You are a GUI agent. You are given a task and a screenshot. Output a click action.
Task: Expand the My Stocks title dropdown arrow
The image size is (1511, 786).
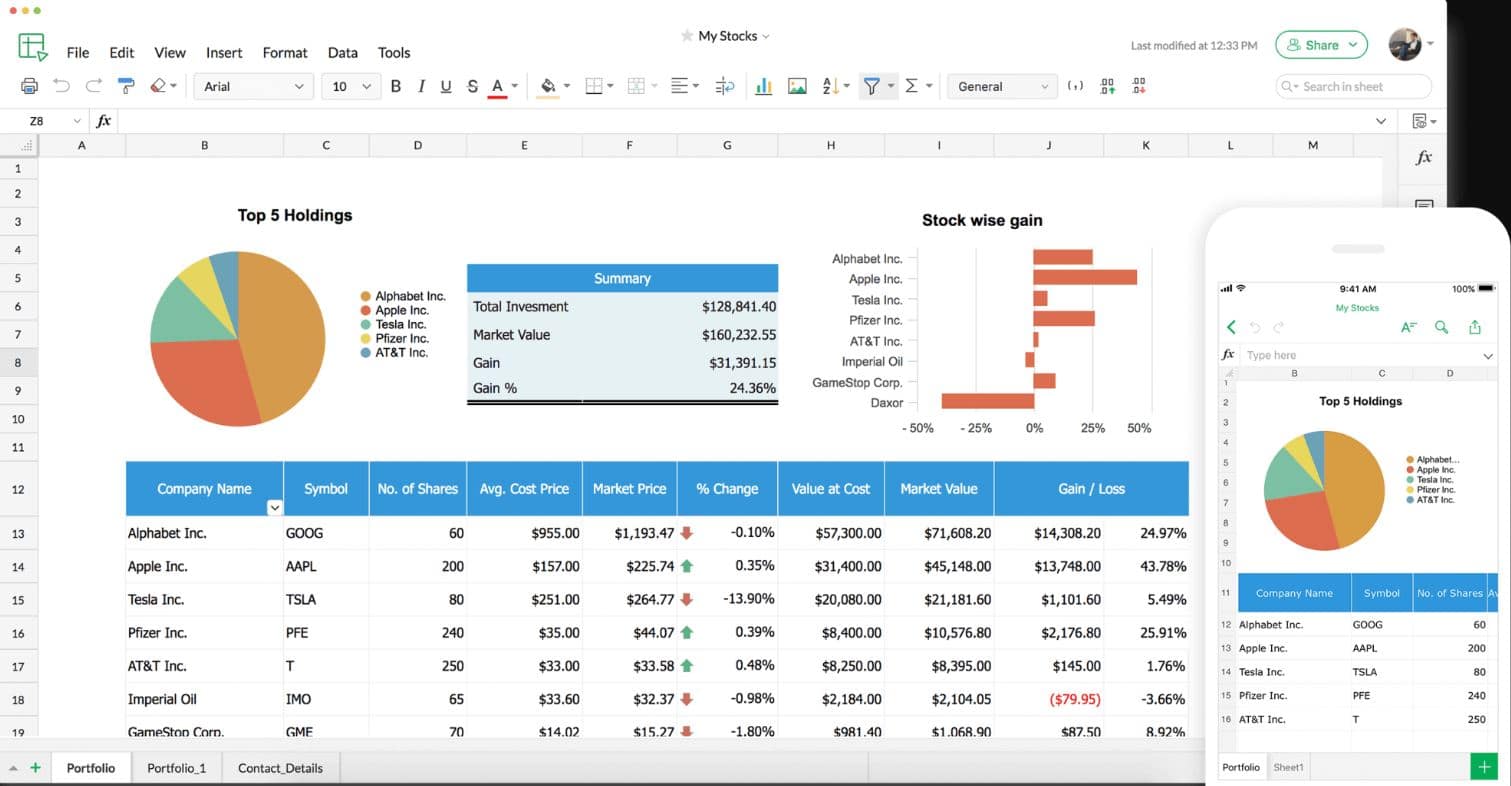[x=766, y=36]
